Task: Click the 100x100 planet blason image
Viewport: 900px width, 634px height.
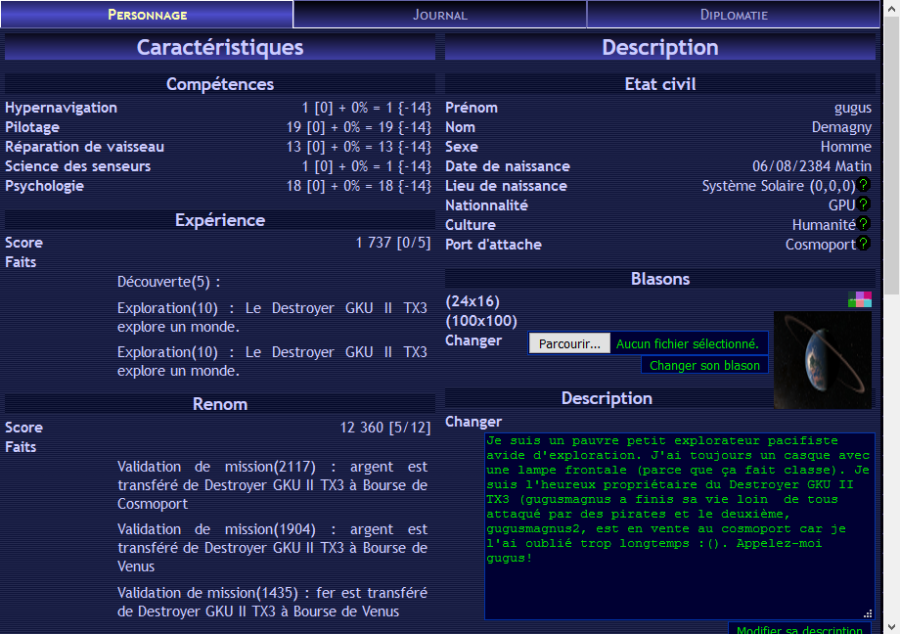Action: (x=823, y=360)
